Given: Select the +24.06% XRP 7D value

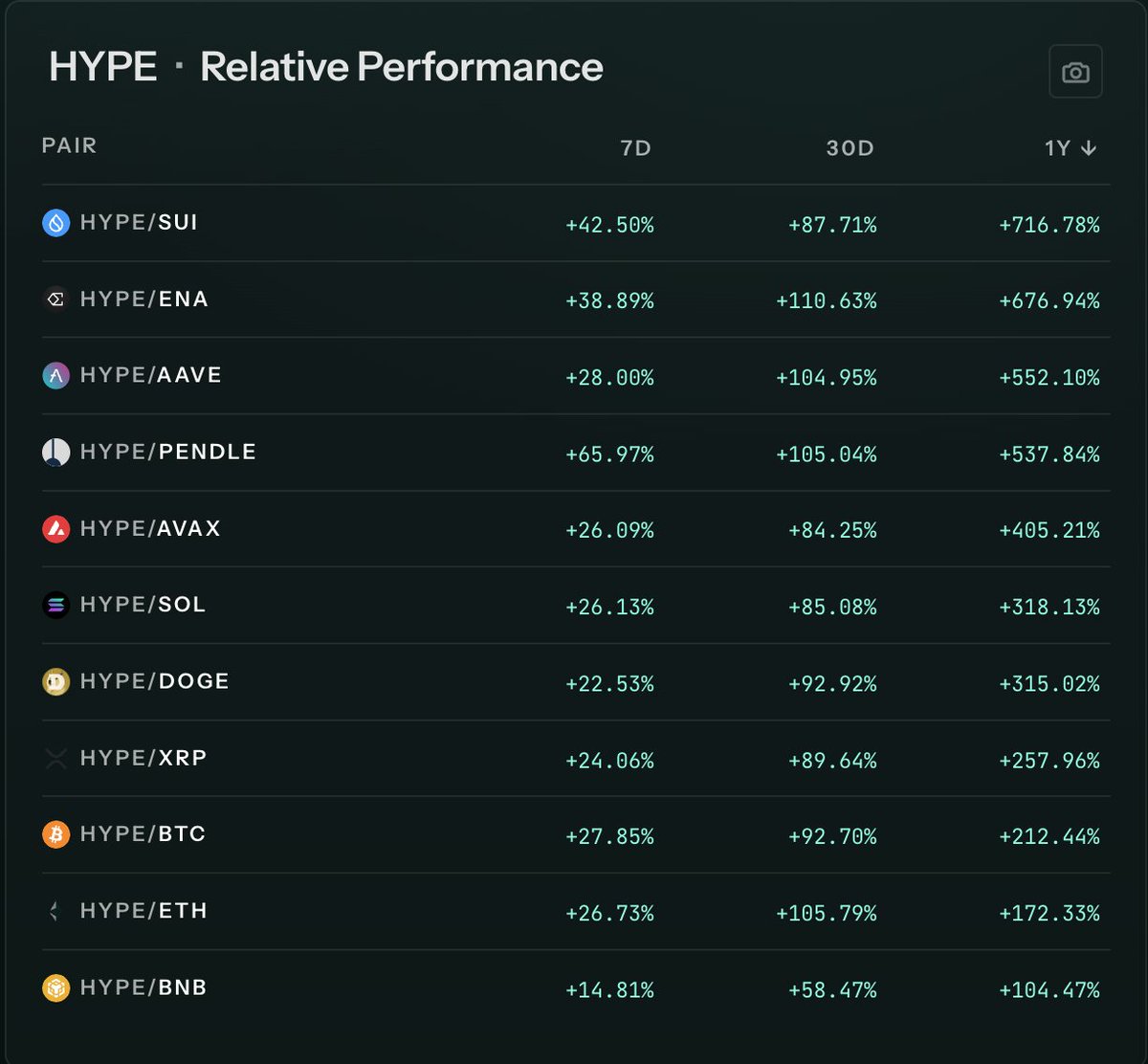Looking at the screenshot, I should (x=609, y=760).
